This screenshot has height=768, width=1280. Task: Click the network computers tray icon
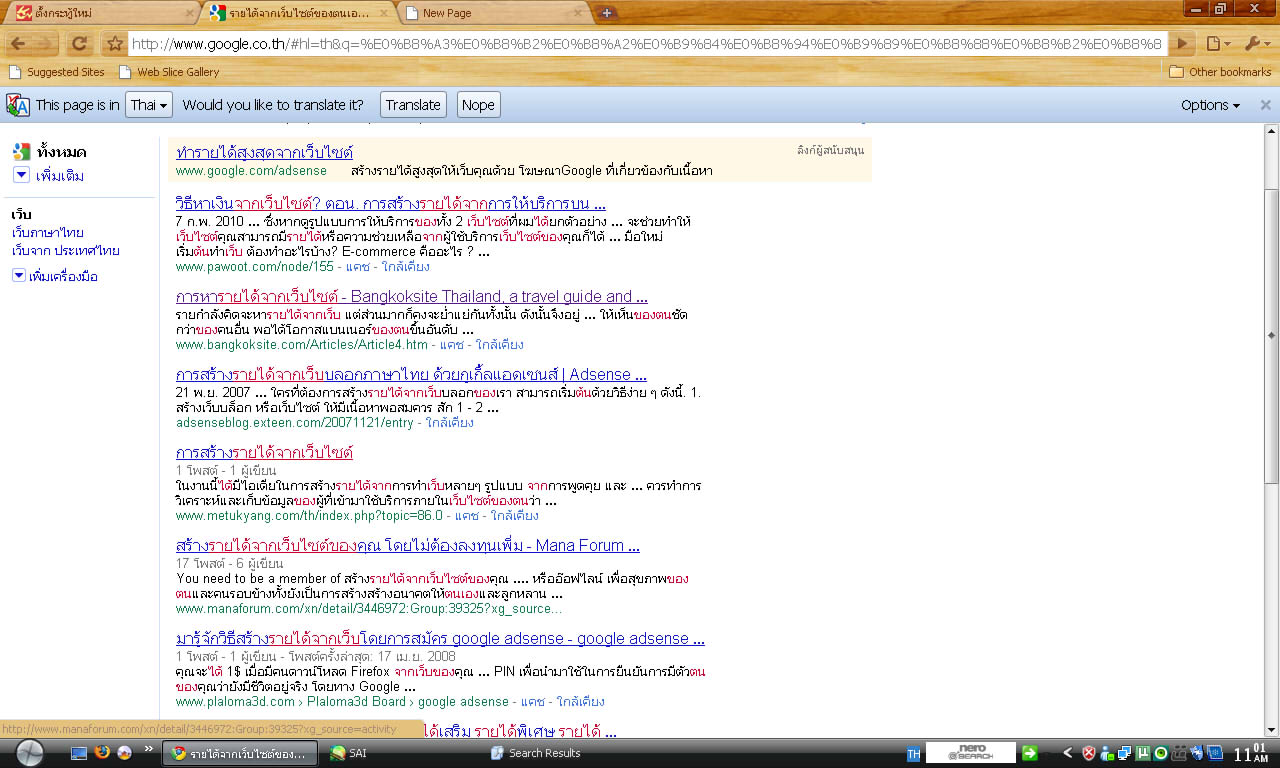[x=1125, y=753]
